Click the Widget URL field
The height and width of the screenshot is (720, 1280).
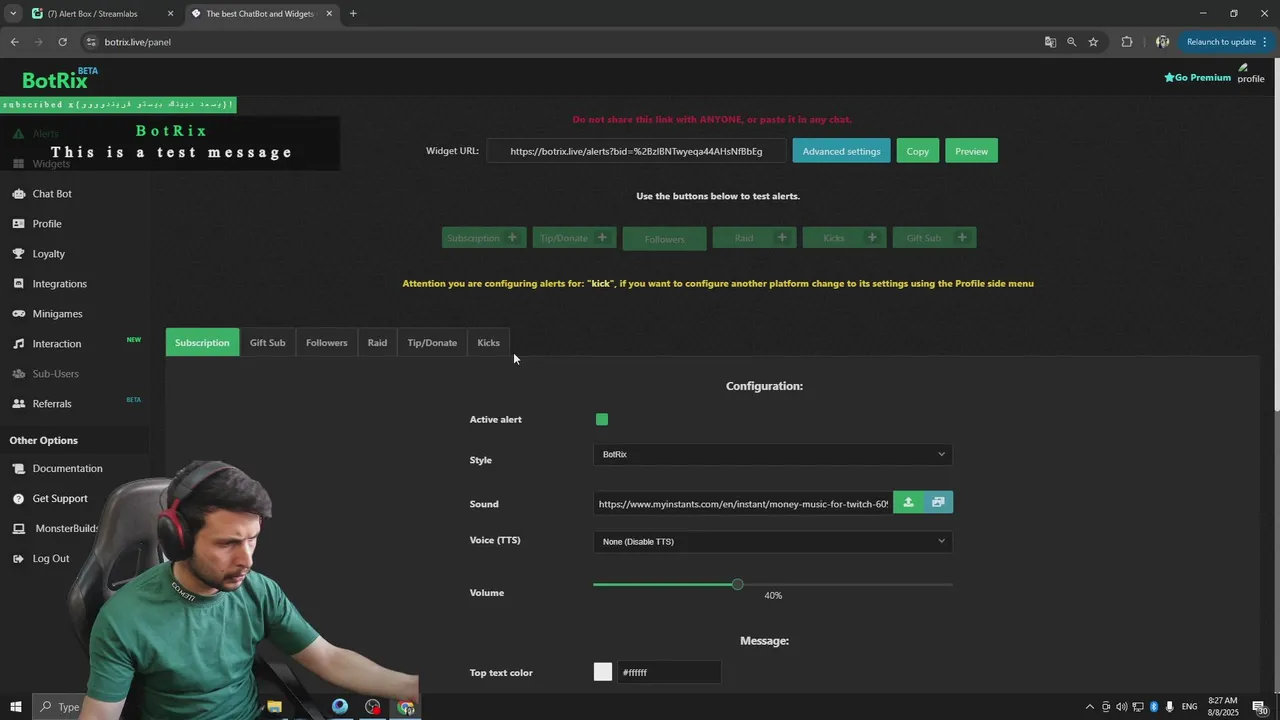(x=637, y=151)
